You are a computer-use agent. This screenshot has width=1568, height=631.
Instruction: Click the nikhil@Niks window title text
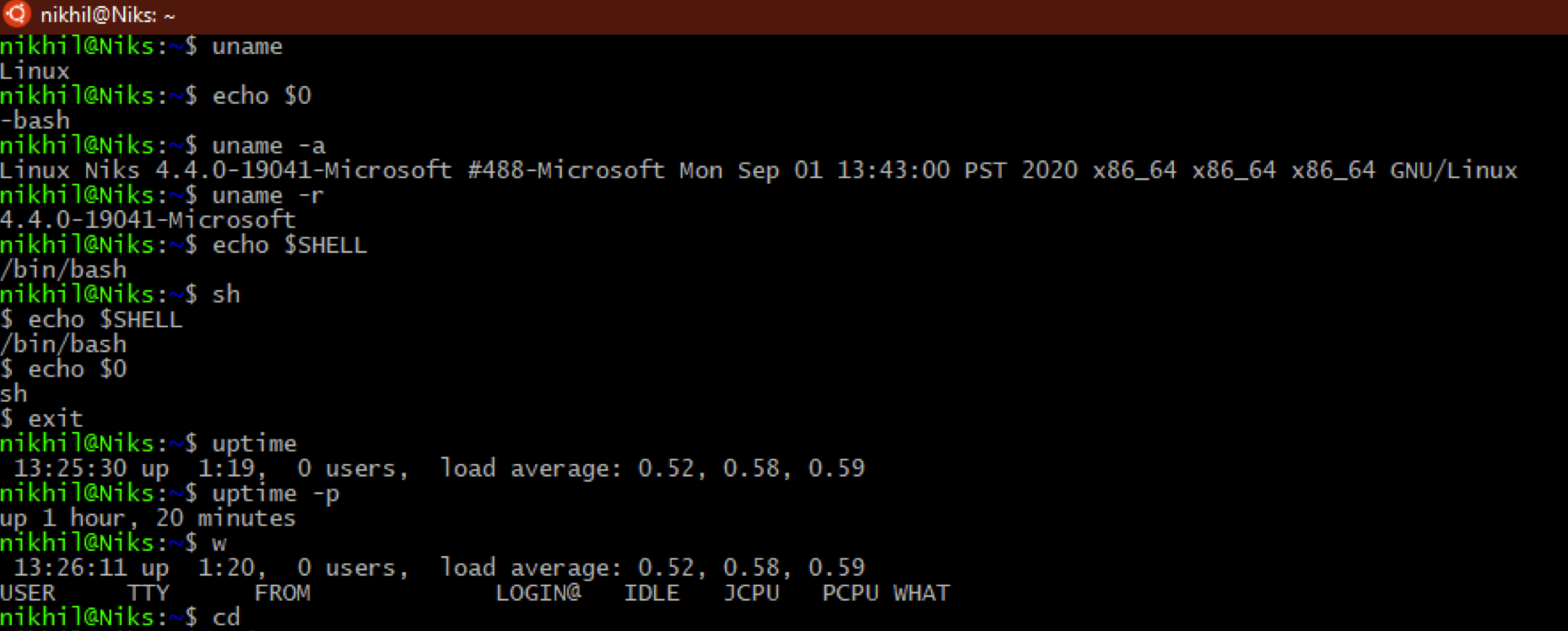point(107,15)
